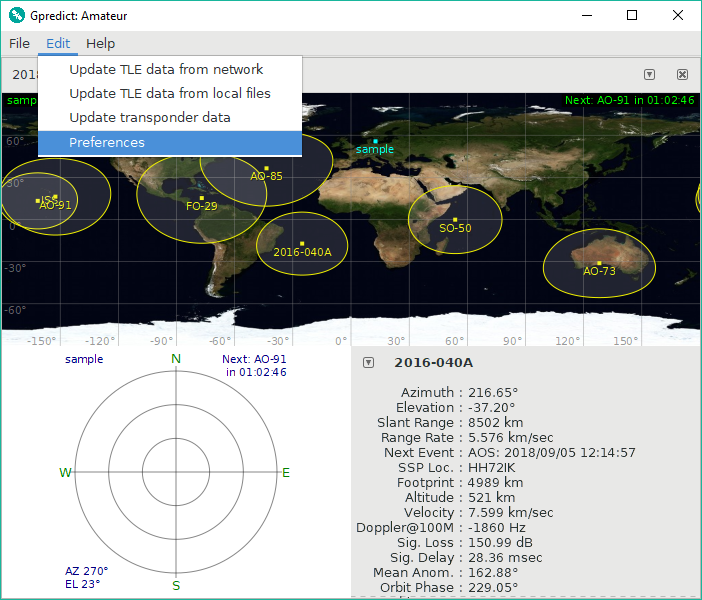Minimize the Gpredict window

[587, 16]
